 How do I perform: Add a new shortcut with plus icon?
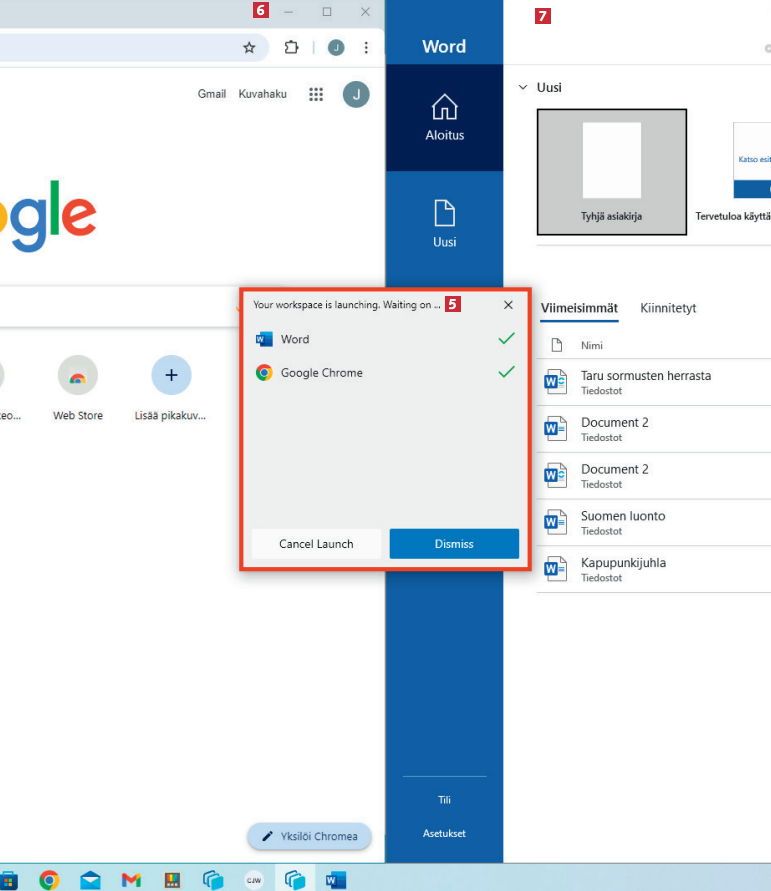coord(171,375)
